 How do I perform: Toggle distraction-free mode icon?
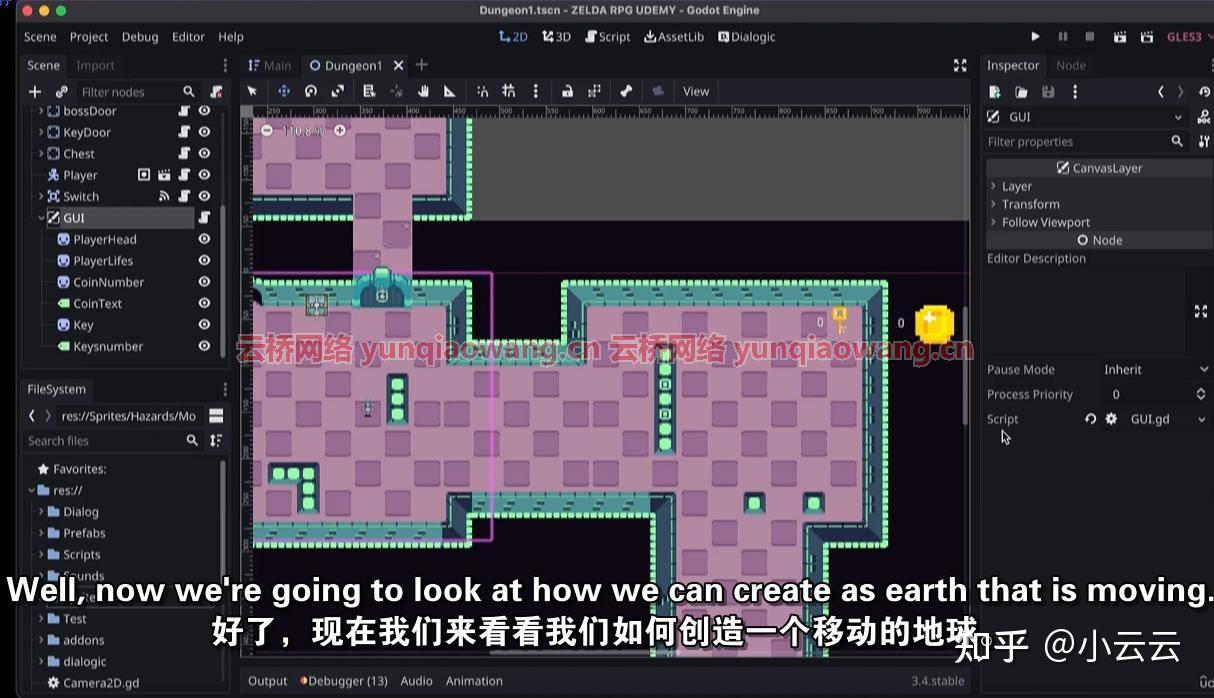(960, 65)
